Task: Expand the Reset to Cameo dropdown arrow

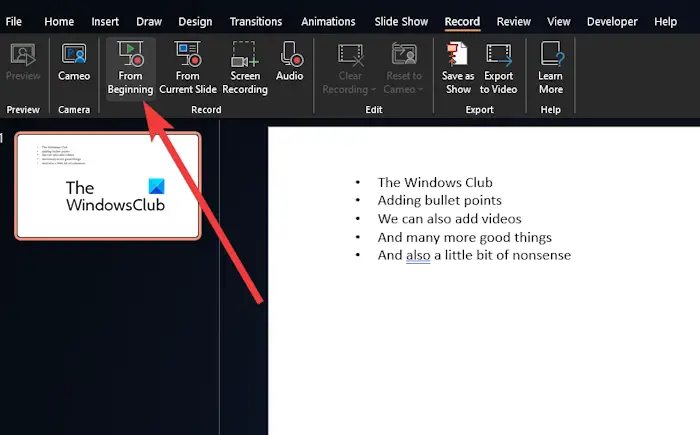Action: [420, 90]
